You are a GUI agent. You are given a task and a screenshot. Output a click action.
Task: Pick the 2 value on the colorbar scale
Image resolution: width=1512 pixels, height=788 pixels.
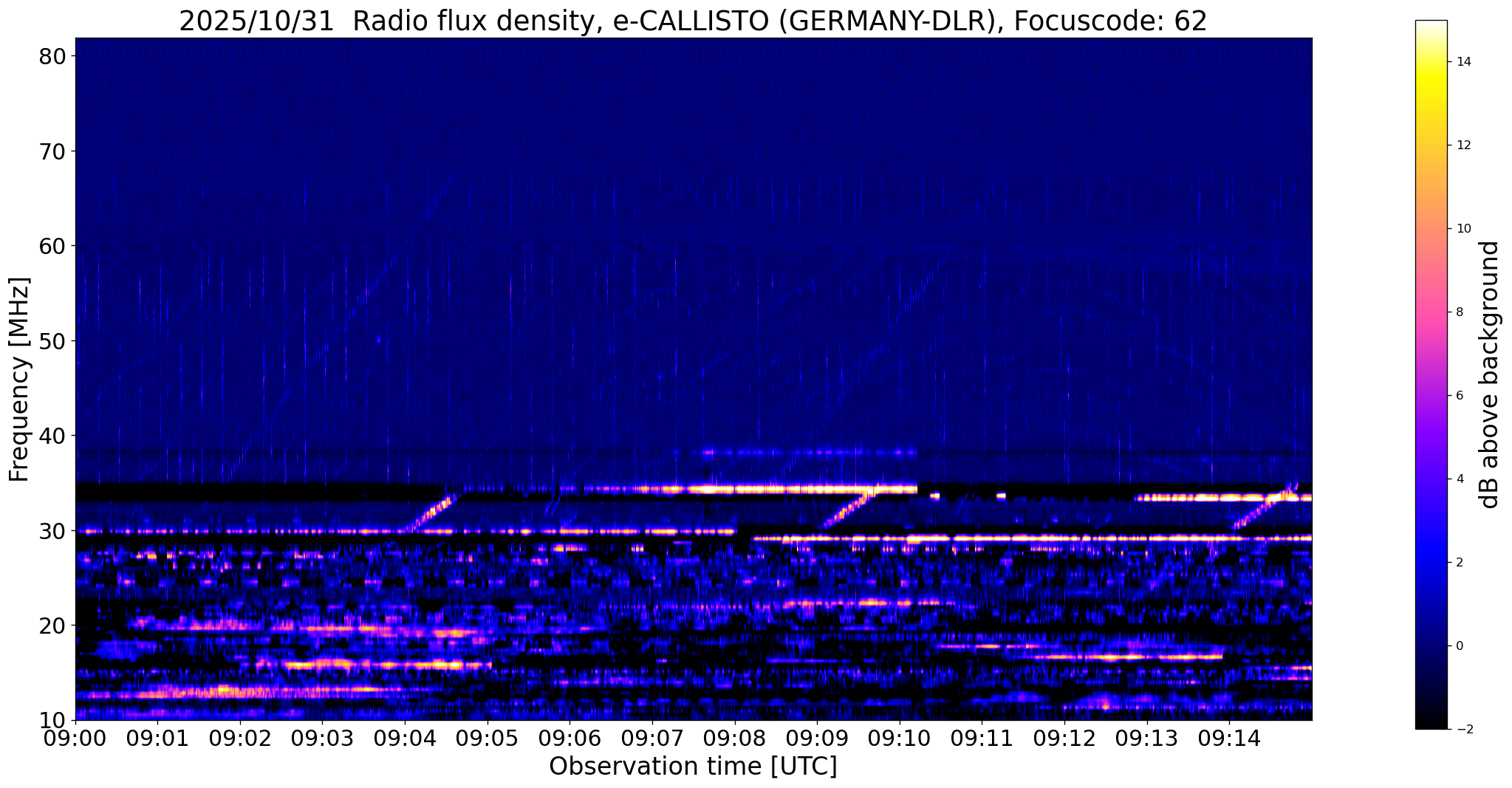[1460, 563]
